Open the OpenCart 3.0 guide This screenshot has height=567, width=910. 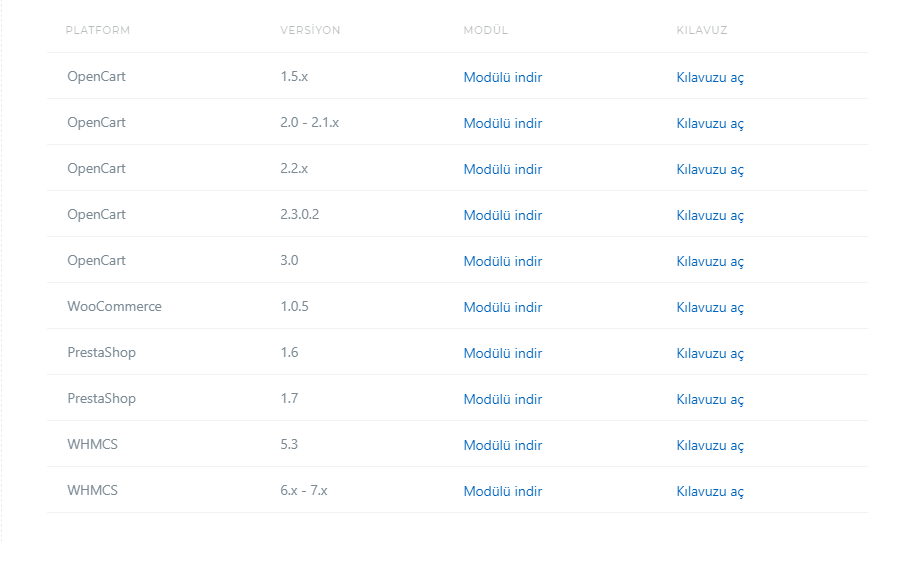pos(710,262)
